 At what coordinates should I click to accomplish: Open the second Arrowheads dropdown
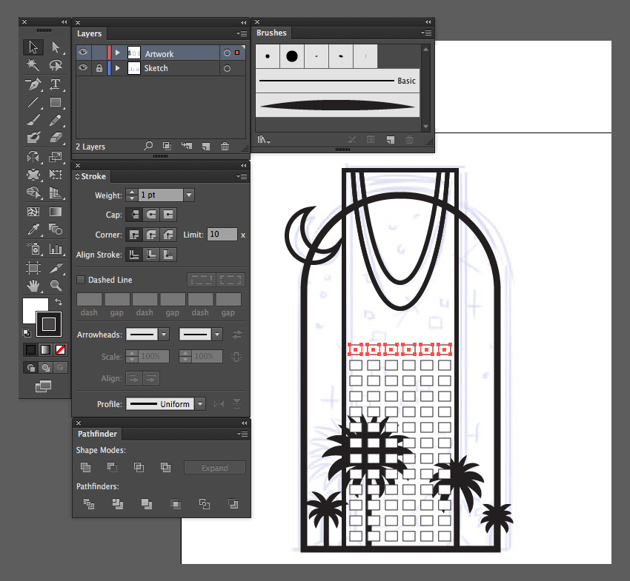[217, 334]
